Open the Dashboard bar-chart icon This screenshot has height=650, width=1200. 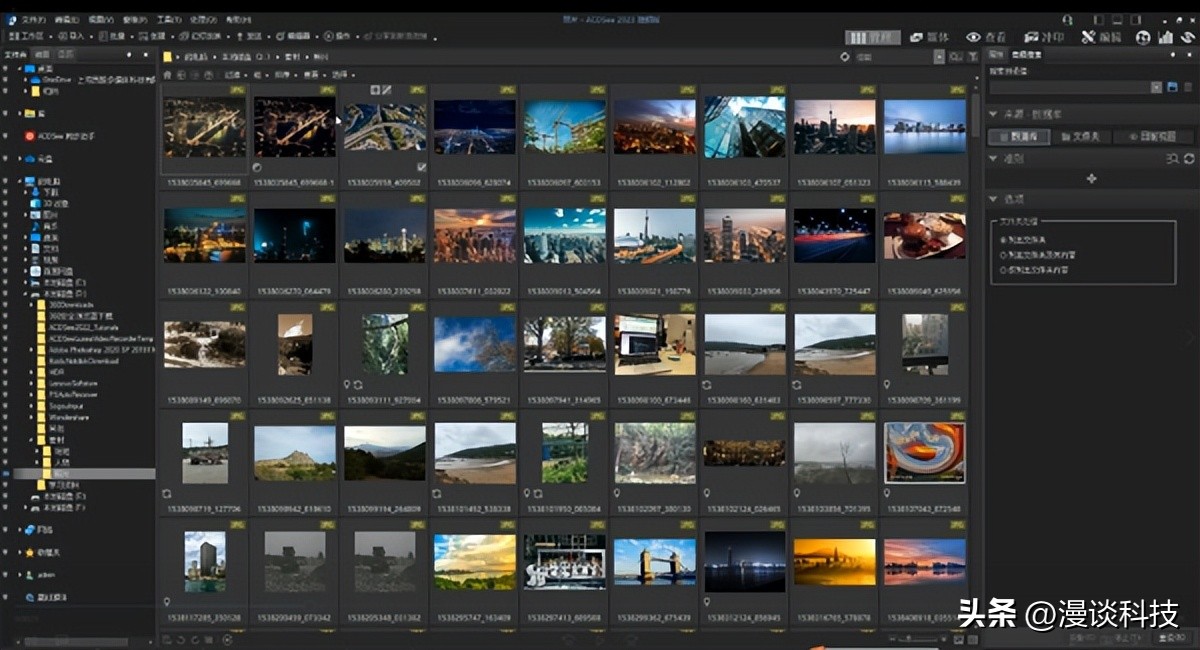pos(1165,37)
